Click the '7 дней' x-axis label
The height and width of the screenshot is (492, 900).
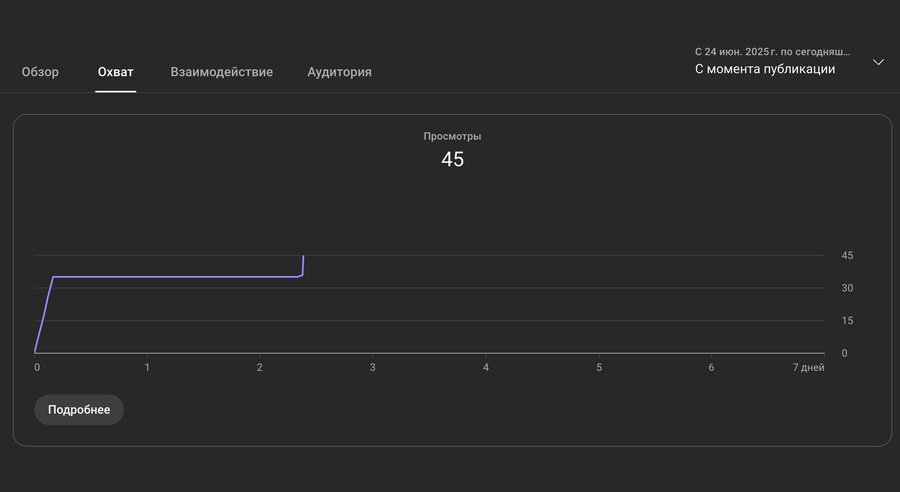808,368
